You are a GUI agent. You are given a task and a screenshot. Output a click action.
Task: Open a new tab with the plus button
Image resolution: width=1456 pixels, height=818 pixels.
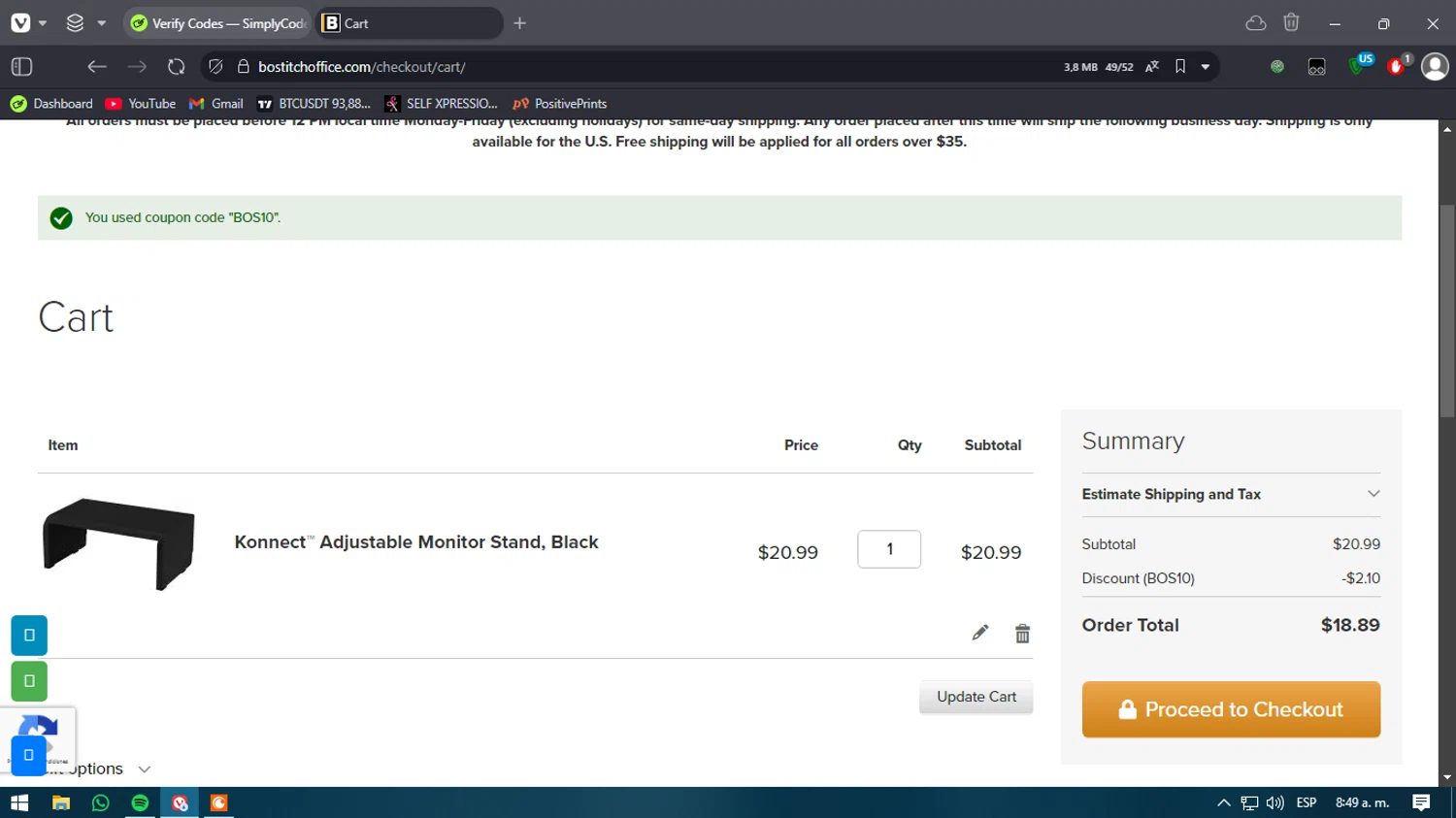click(520, 23)
